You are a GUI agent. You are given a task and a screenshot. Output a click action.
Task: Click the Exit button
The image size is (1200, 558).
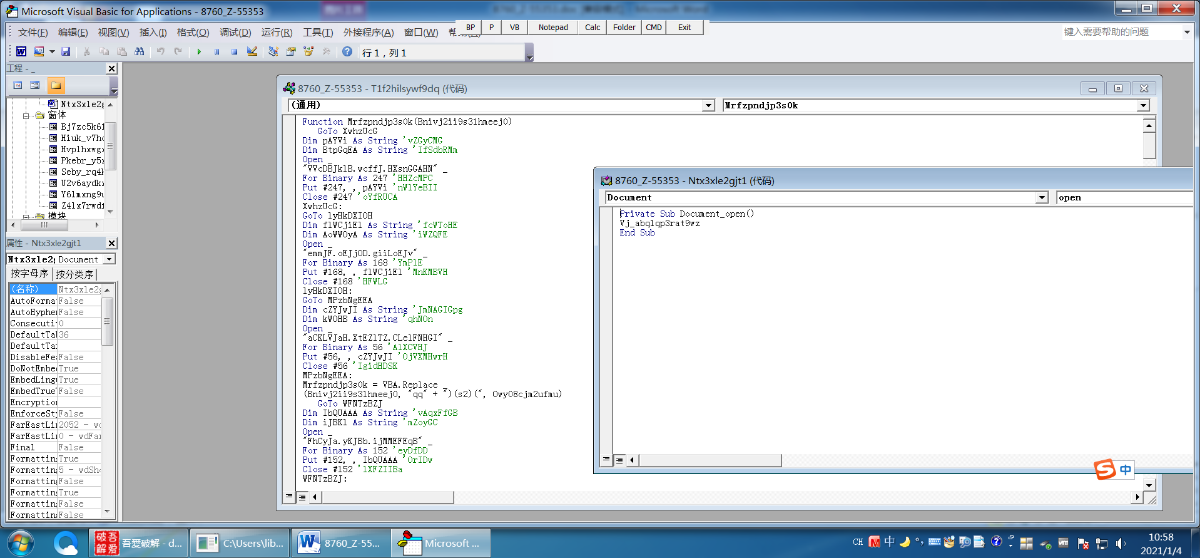point(684,27)
